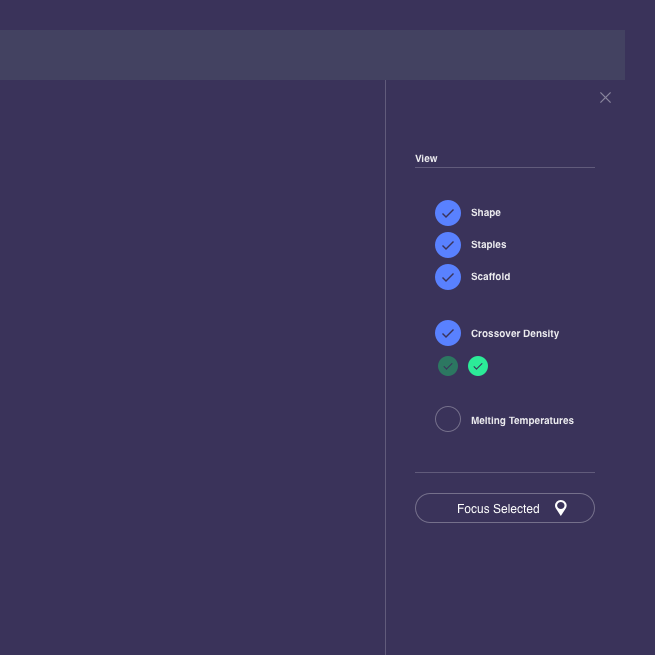655x655 pixels.
Task: Click the Shape label text
Action: [x=486, y=213]
